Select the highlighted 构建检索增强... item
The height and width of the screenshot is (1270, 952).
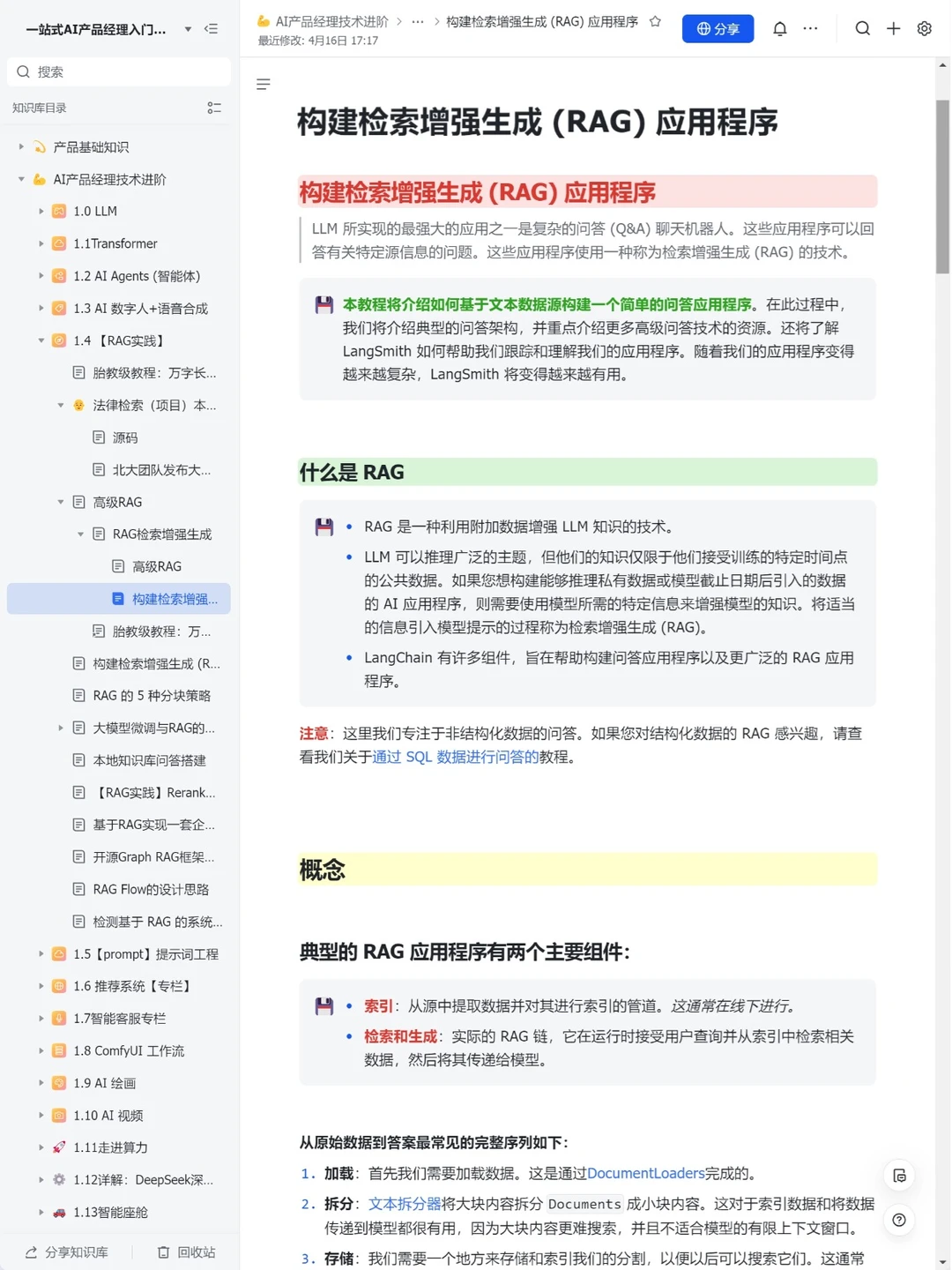[x=119, y=599]
